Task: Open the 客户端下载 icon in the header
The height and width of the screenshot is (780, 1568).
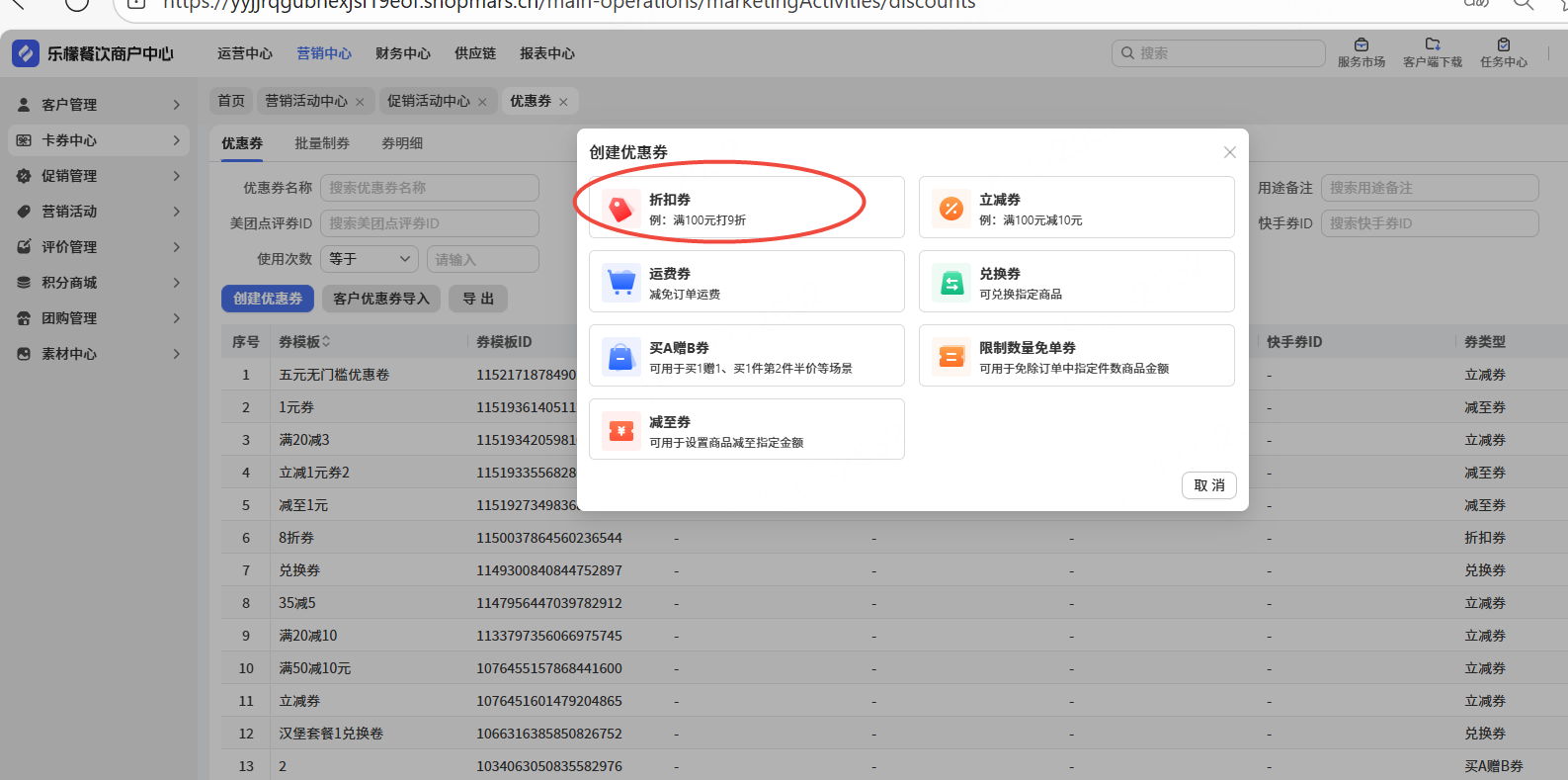Action: click(1433, 44)
